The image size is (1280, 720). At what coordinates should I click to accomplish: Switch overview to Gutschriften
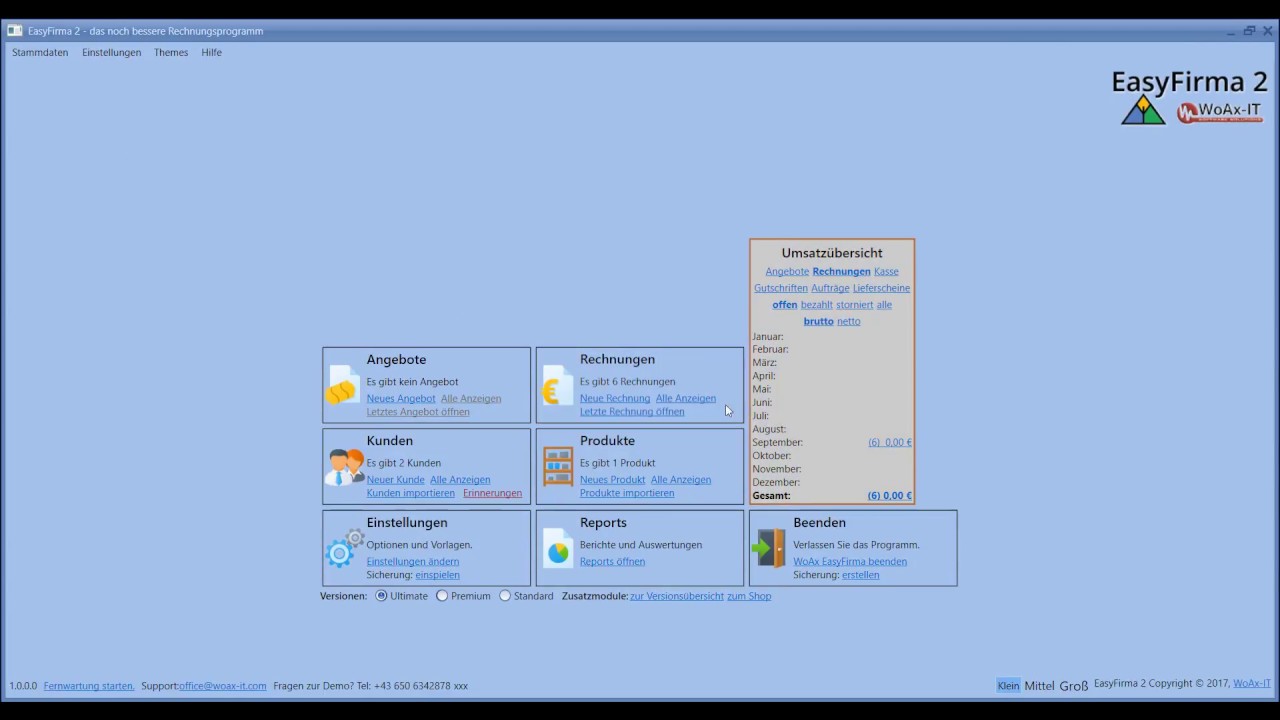(781, 288)
